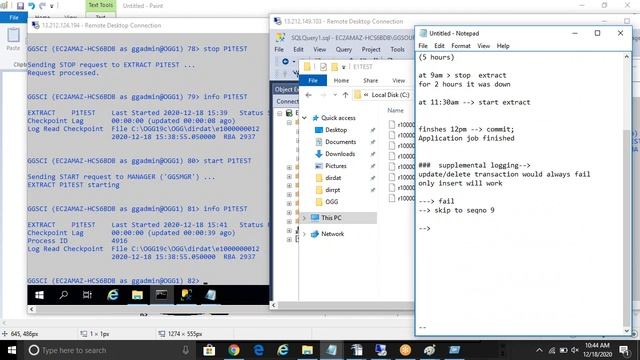Click Paste button in Paint ribbon
The width and height of the screenshot is (640, 360).
(13, 40)
